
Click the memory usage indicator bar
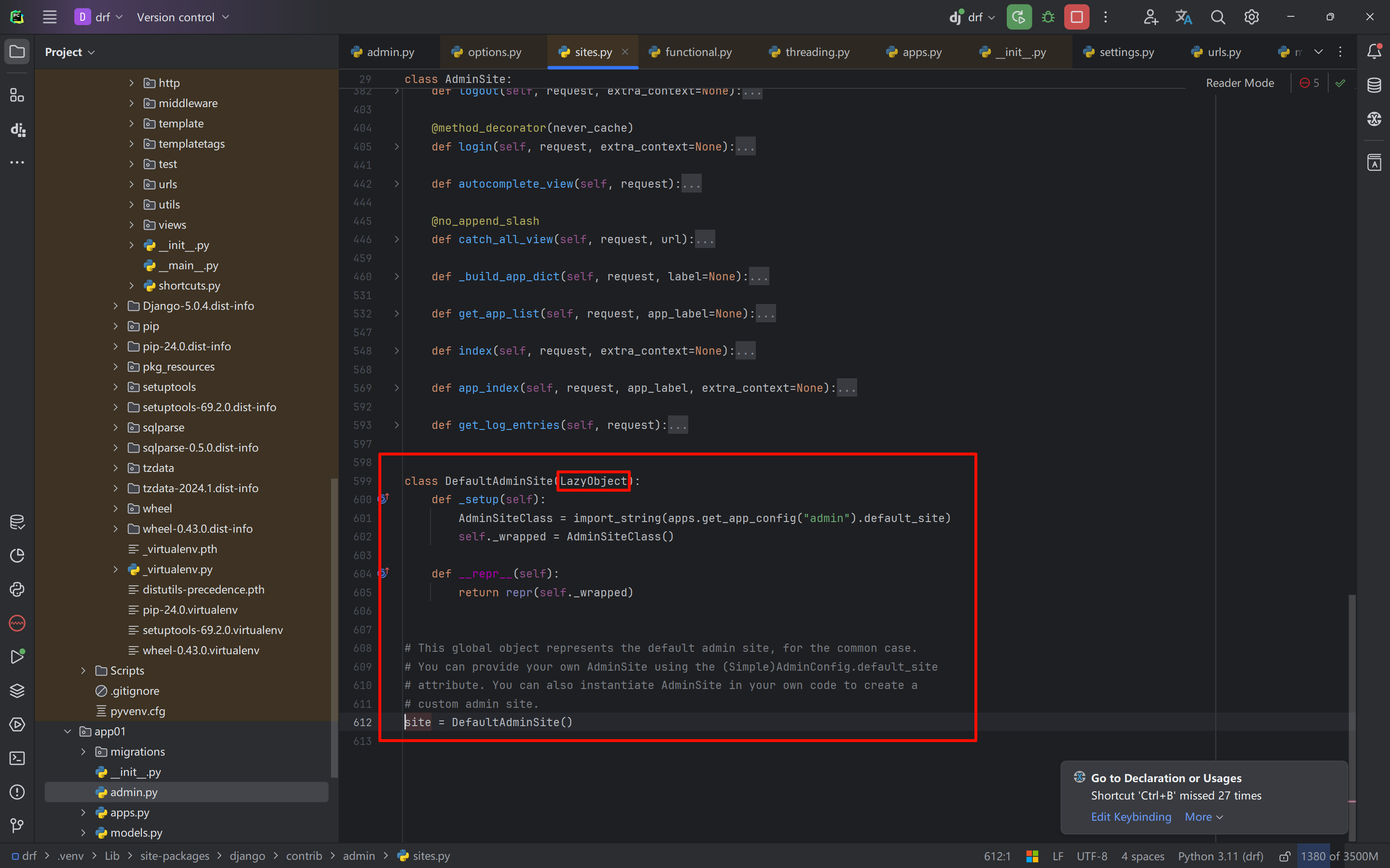coord(1338,856)
